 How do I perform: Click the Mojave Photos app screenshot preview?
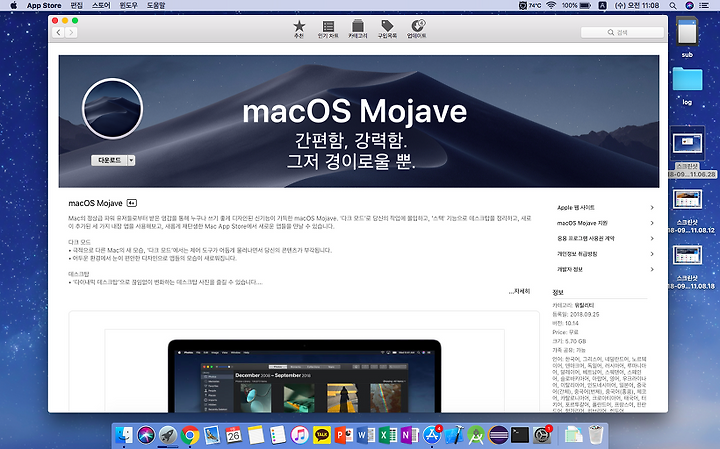304,376
